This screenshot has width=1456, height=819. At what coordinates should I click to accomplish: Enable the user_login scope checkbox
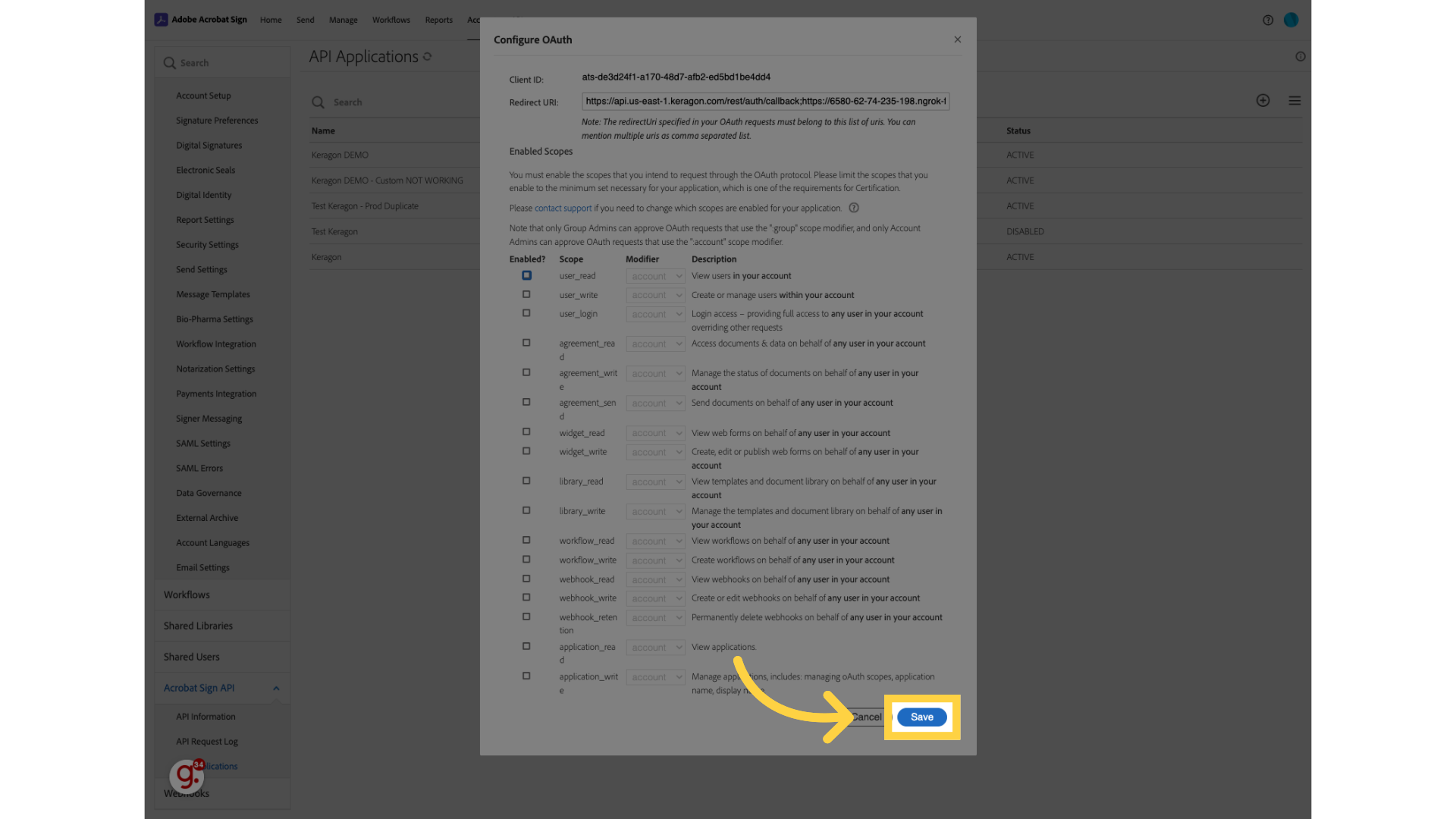pos(526,313)
